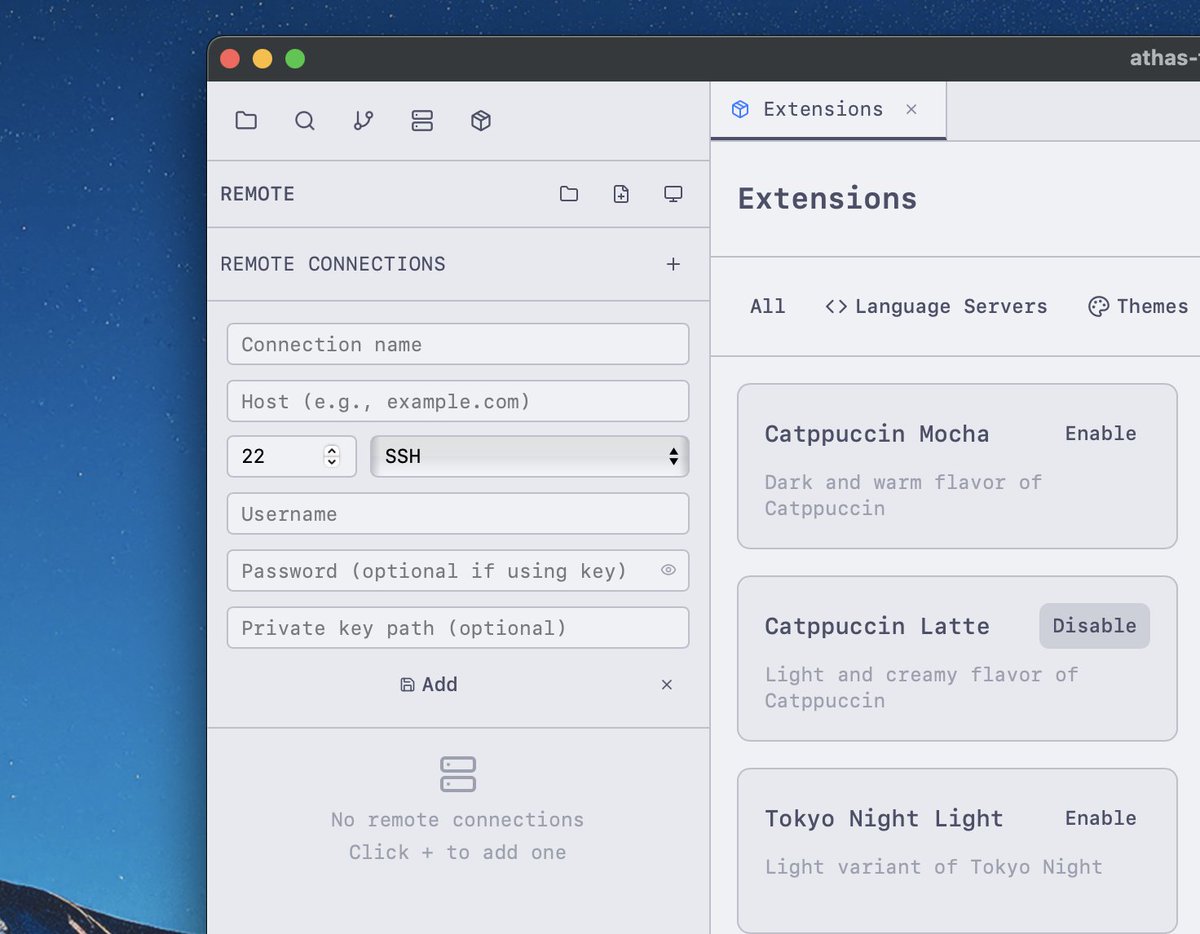Select the All extensions filter
This screenshot has width=1200, height=934.
768,306
